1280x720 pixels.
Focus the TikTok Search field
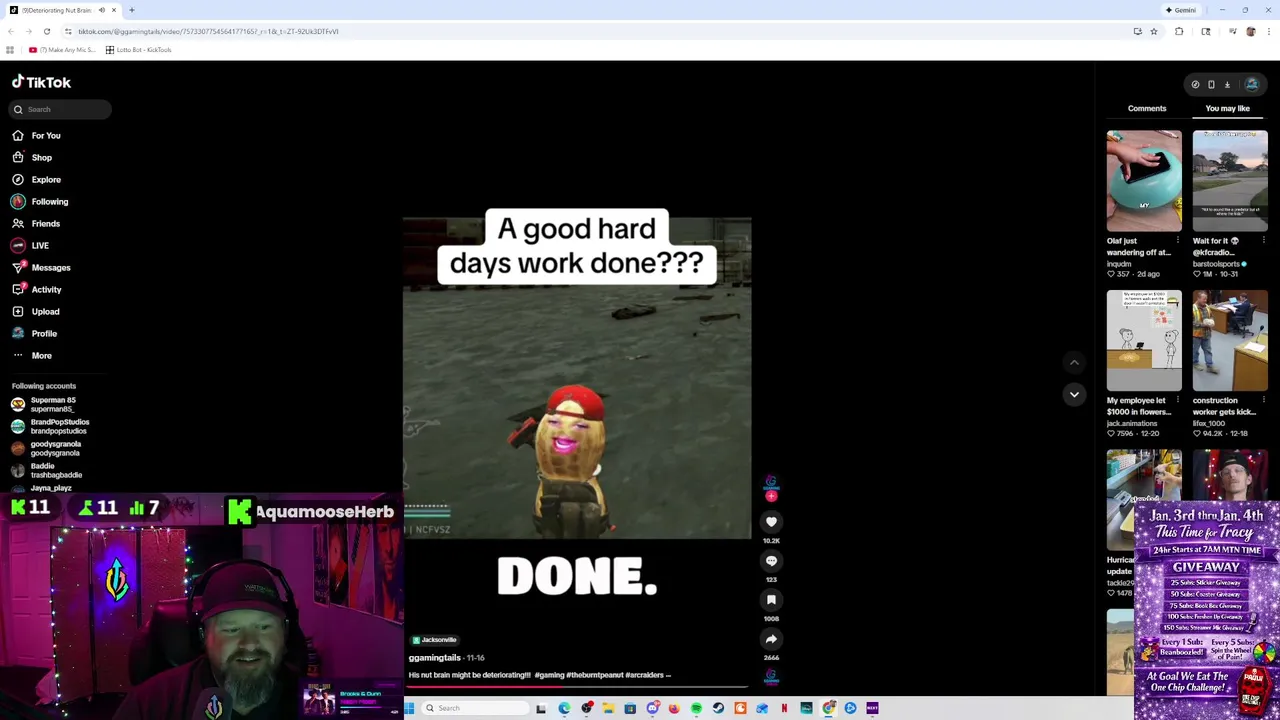60,109
